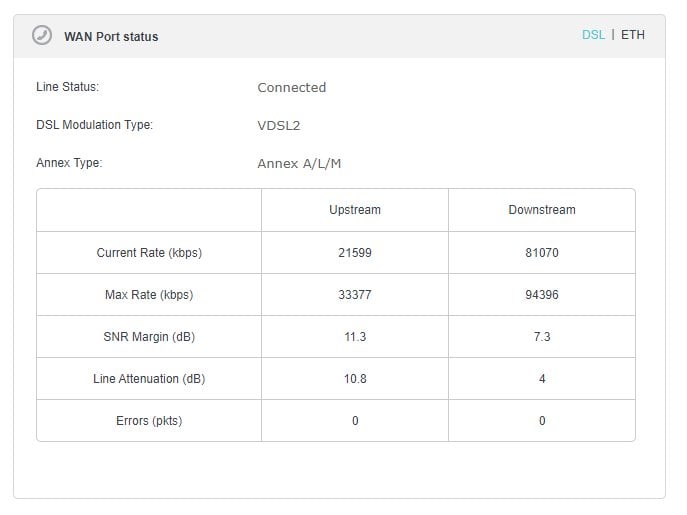Select upstream current rate 21599
Screen dimensions: 687x515
(x=355, y=253)
